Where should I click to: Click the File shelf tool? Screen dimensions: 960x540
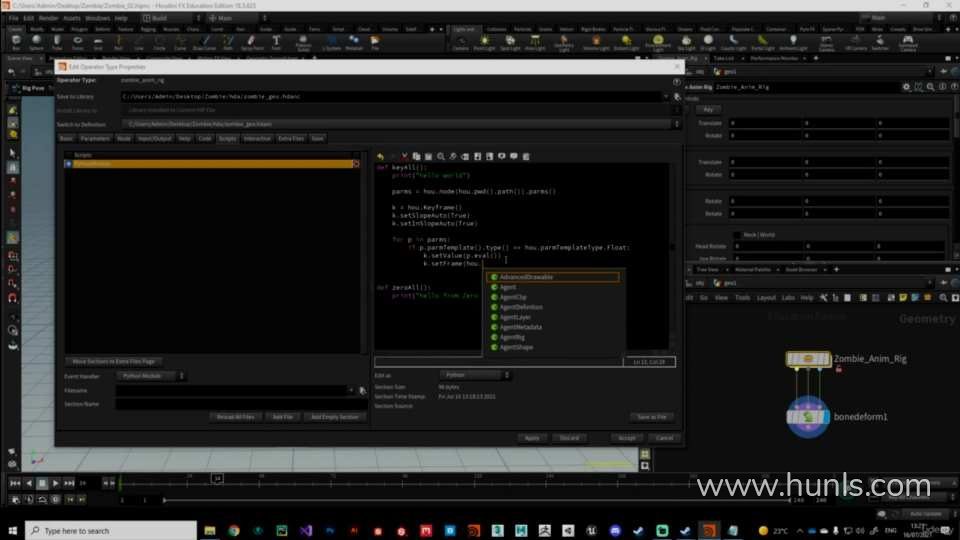[375, 42]
